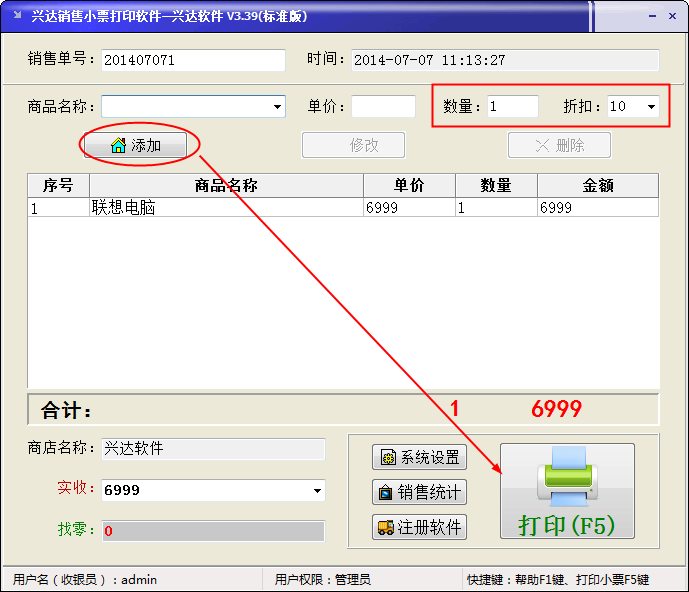Click the 找零 change amount field
This screenshot has height=592, width=689.
tap(214, 531)
